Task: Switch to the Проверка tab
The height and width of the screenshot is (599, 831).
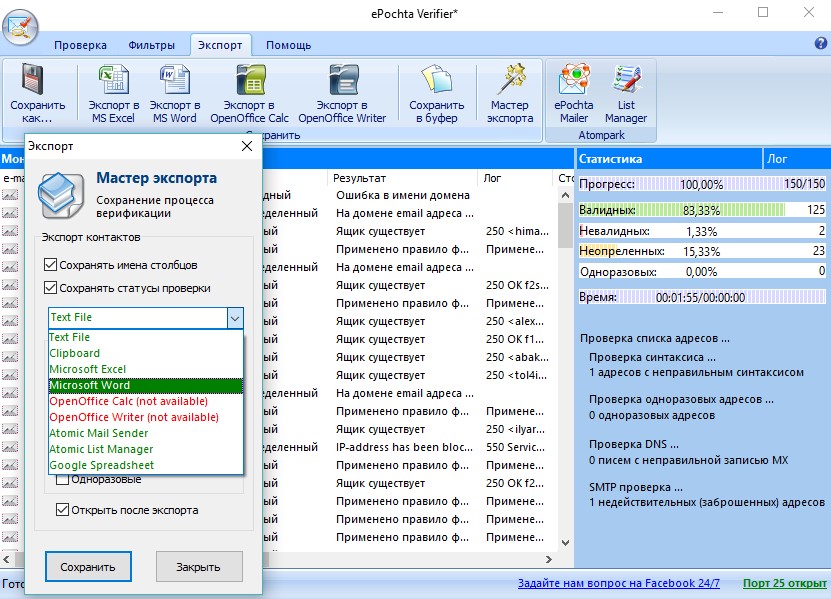Action: pyautogui.click(x=80, y=45)
